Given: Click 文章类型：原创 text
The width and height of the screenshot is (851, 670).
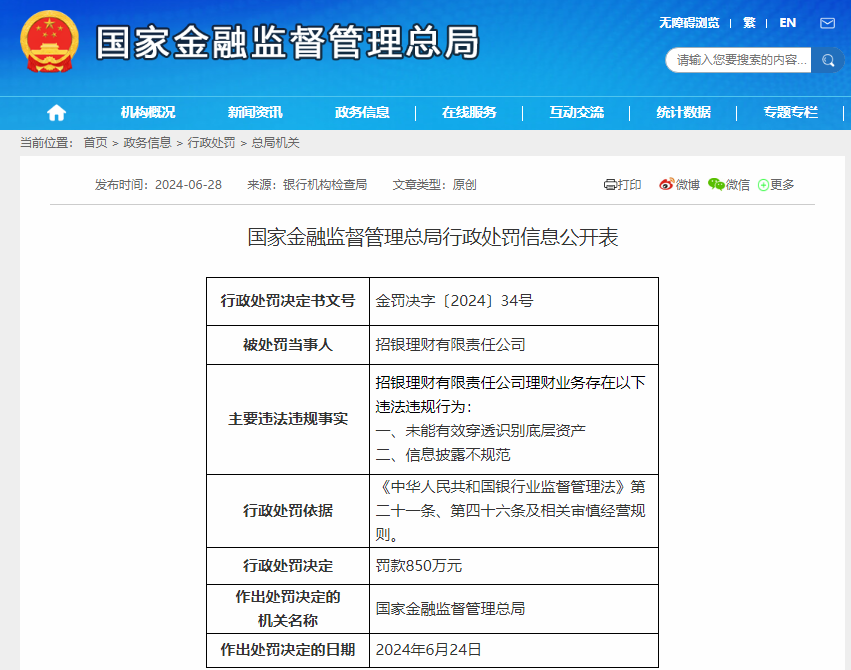Looking at the screenshot, I should click(x=434, y=185).
